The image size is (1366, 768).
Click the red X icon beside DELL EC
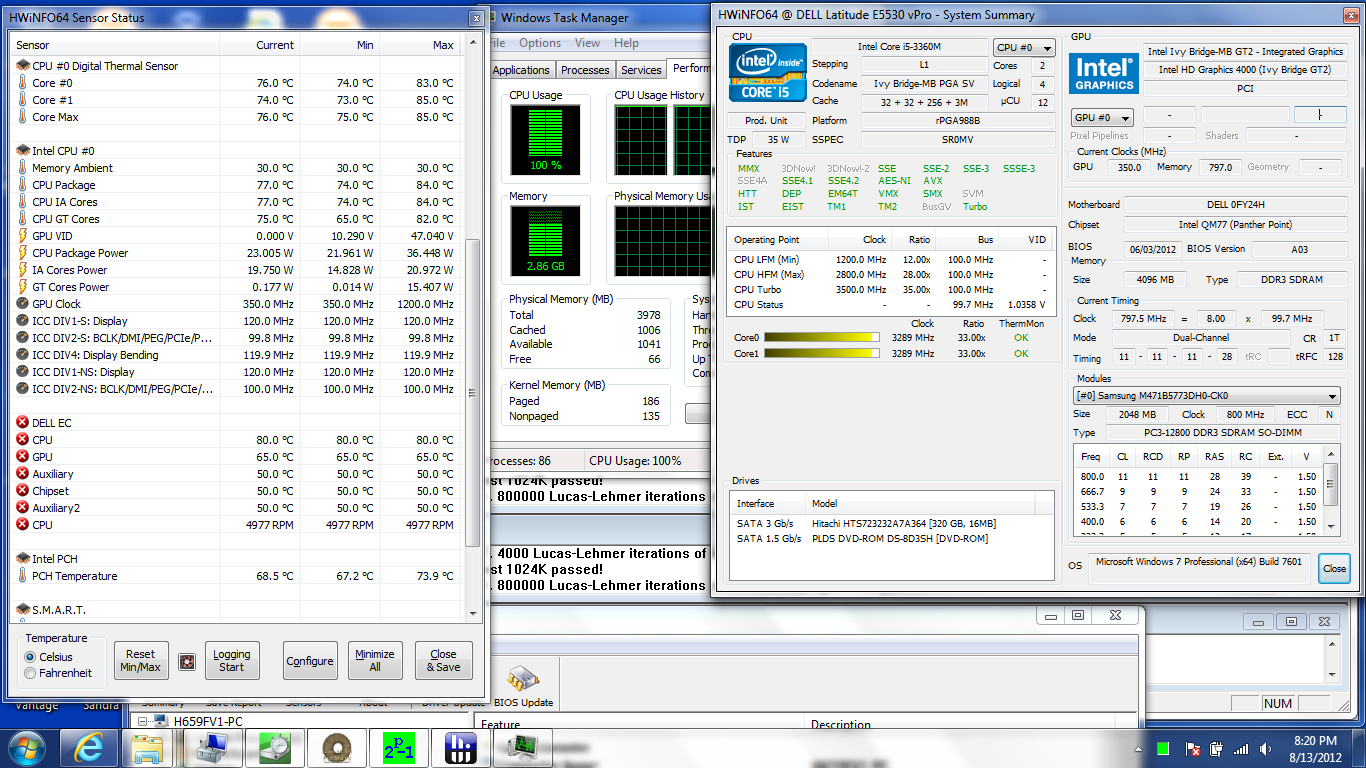23,423
